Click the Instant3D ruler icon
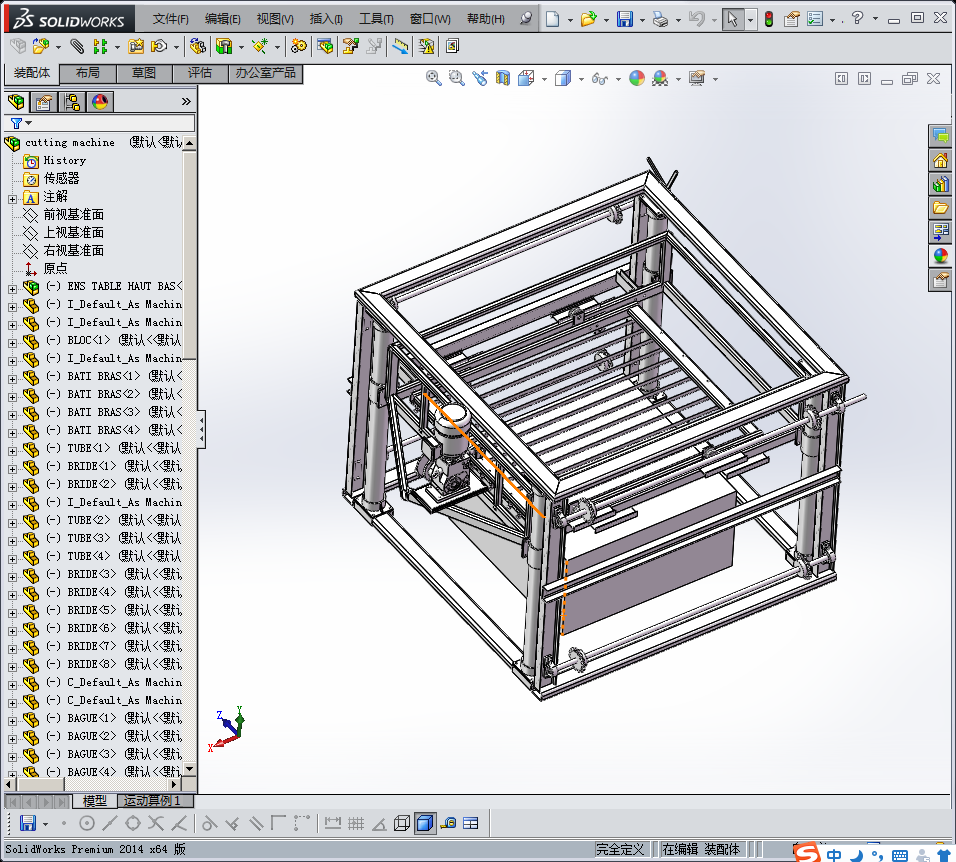This screenshot has height=862, width=956. click(x=400, y=46)
